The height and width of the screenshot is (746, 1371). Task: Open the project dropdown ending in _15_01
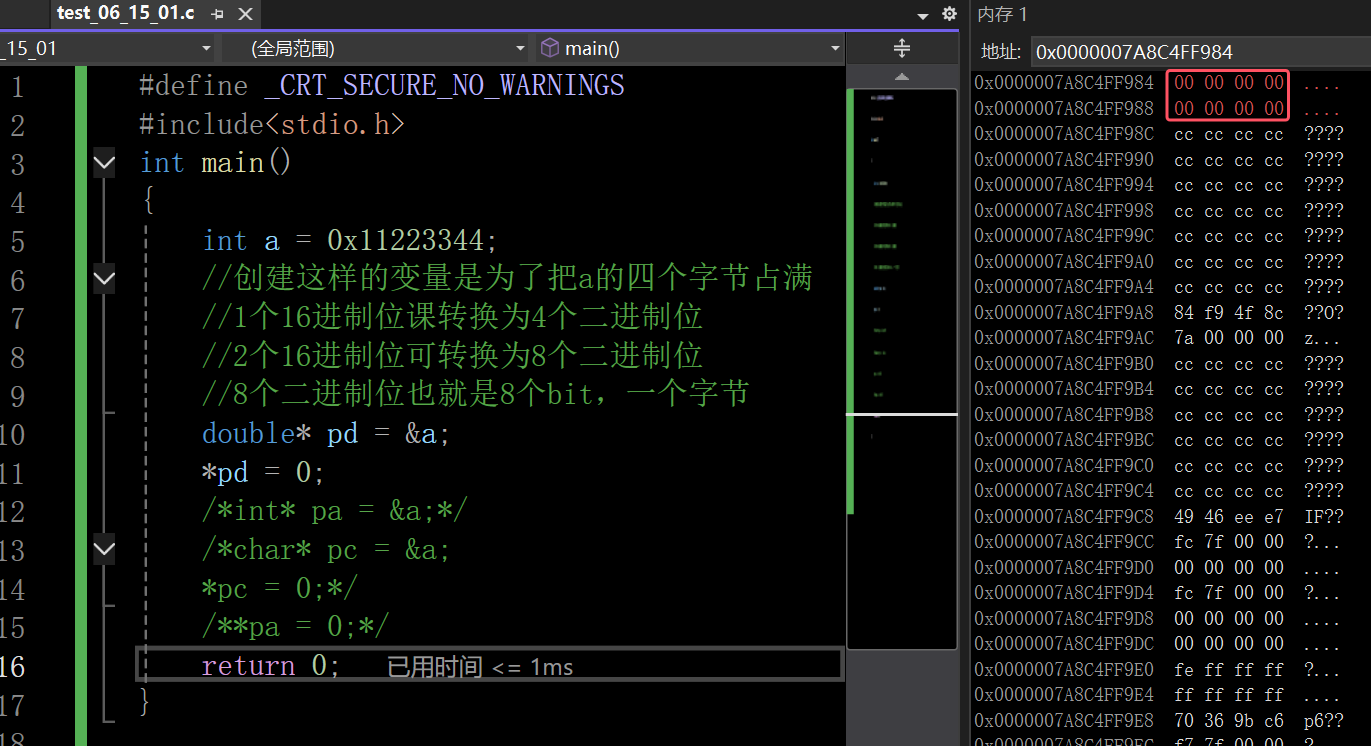(108, 48)
